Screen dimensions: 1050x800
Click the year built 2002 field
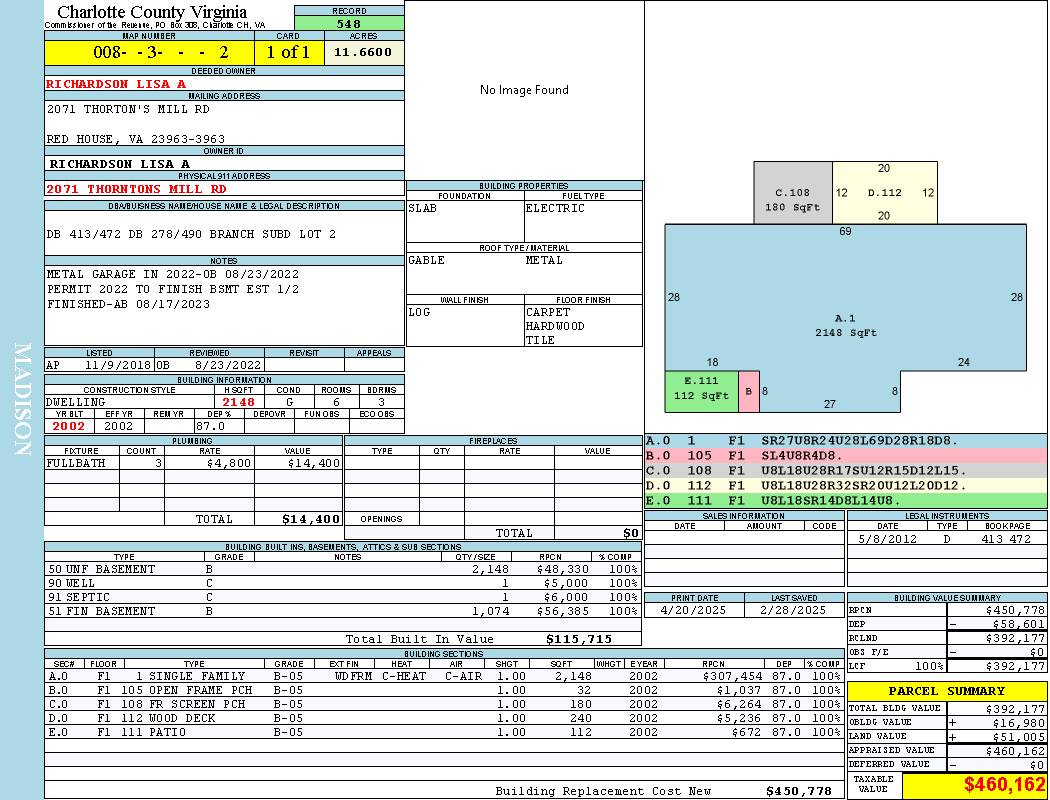click(69, 426)
